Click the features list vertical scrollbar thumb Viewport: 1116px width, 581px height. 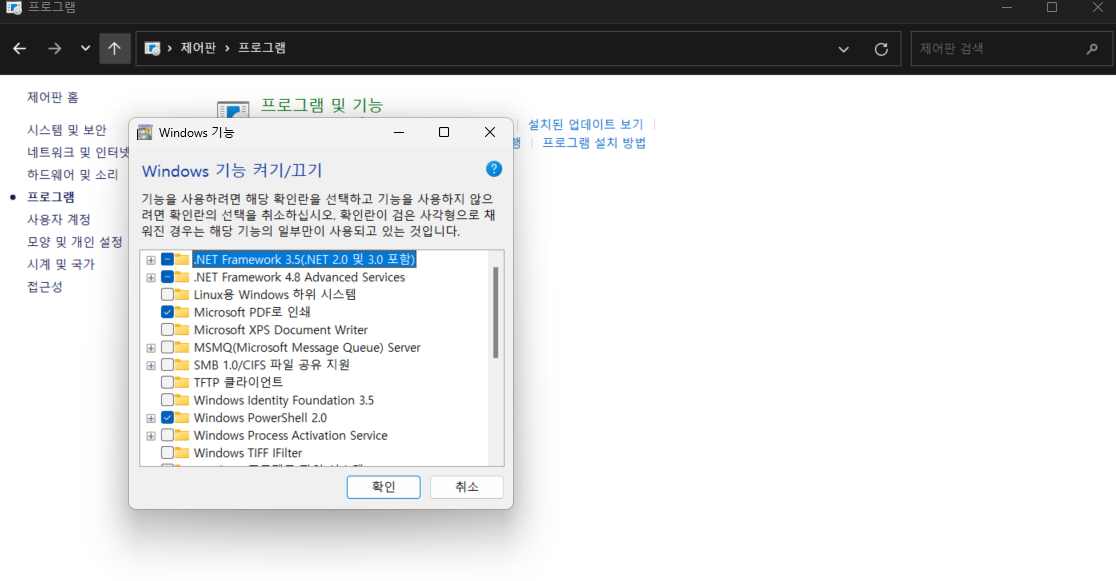coord(495,313)
